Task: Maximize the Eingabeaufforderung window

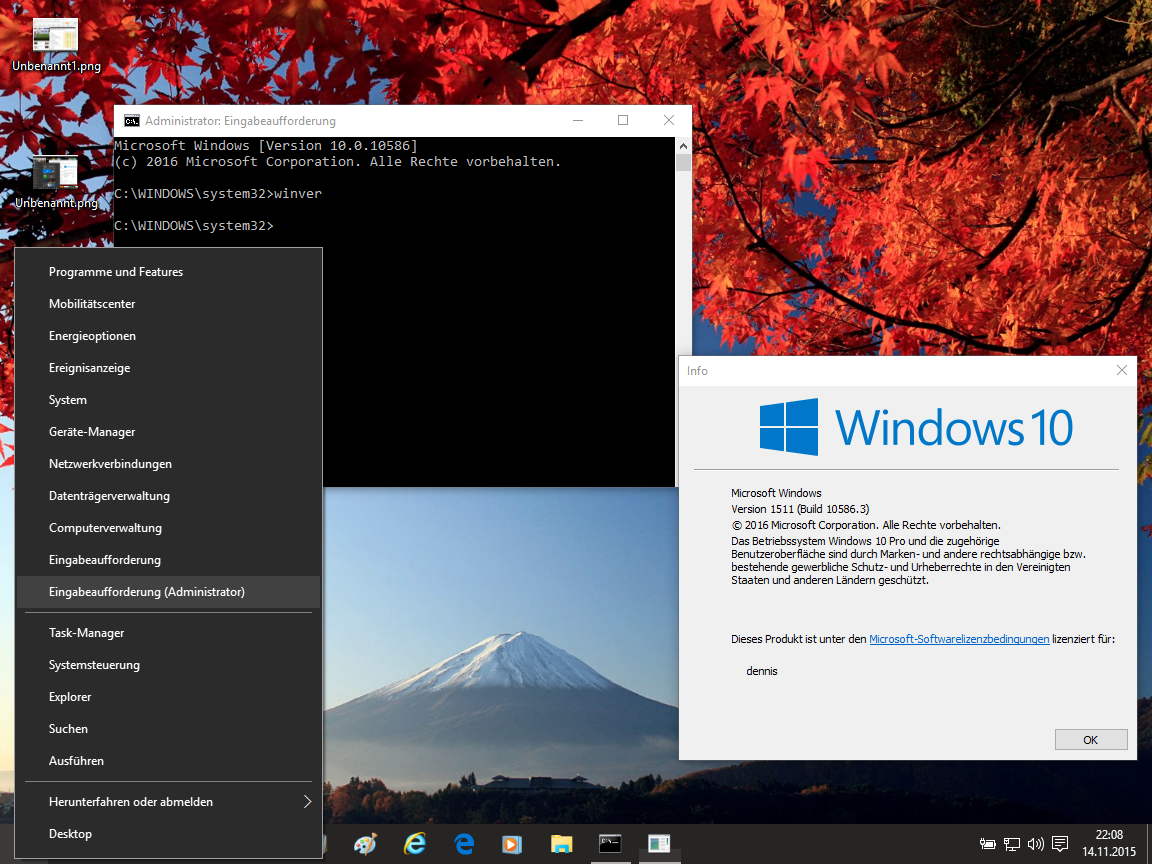Action: tap(623, 120)
